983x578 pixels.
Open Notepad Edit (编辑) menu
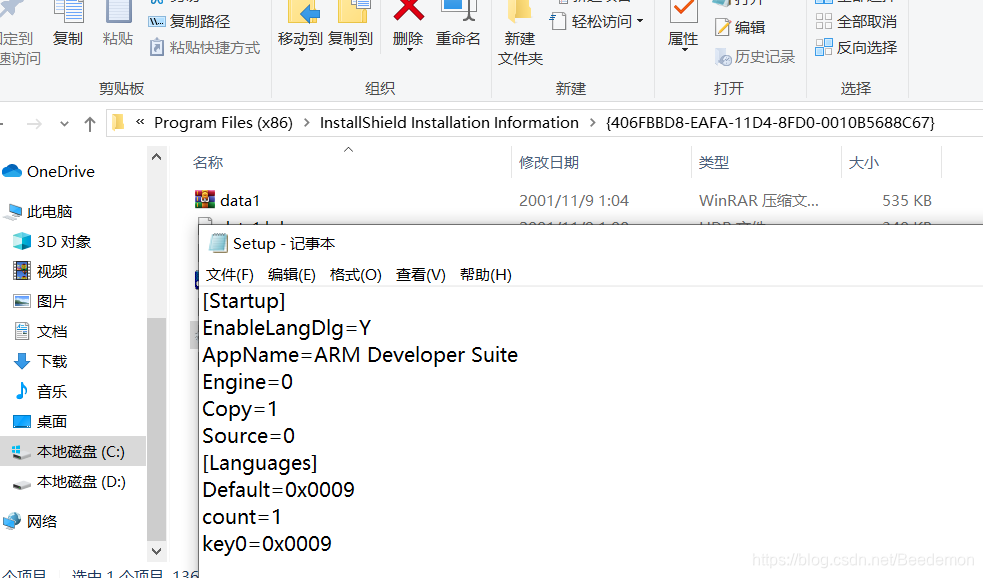pos(292,275)
